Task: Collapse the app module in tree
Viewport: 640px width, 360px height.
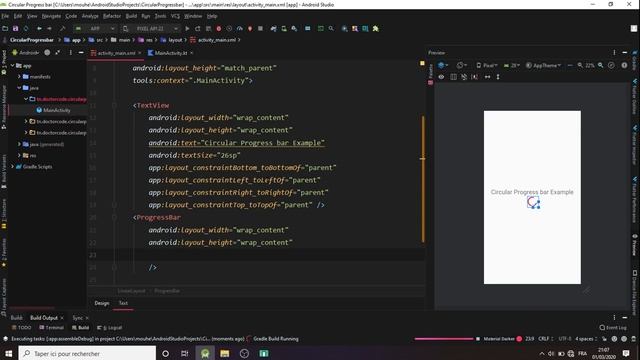Action: [x=13, y=65]
